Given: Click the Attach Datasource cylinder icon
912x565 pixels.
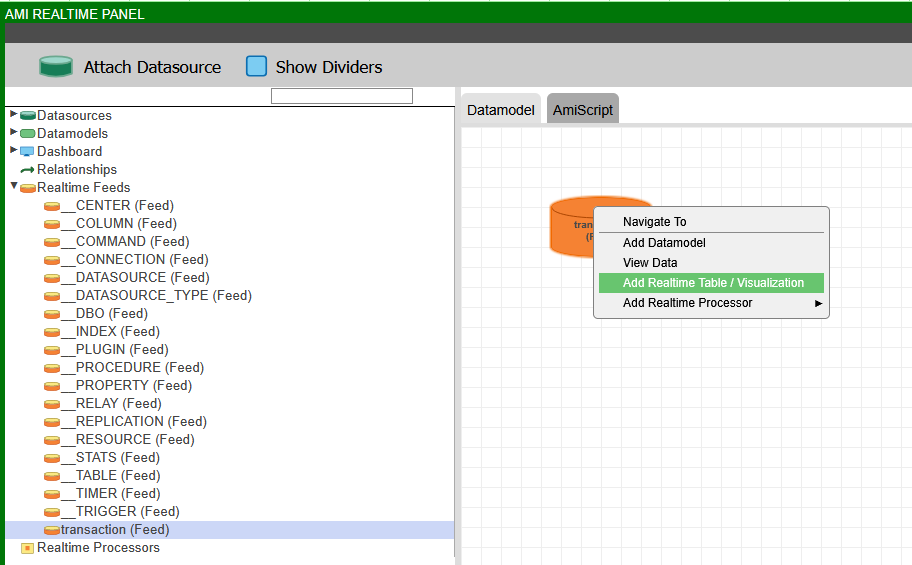Looking at the screenshot, I should coord(56,67).
